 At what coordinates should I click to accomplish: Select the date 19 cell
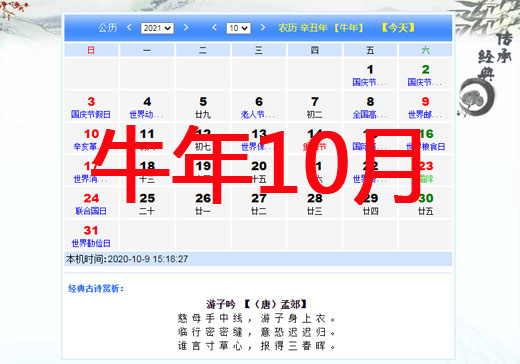point(203,171)
